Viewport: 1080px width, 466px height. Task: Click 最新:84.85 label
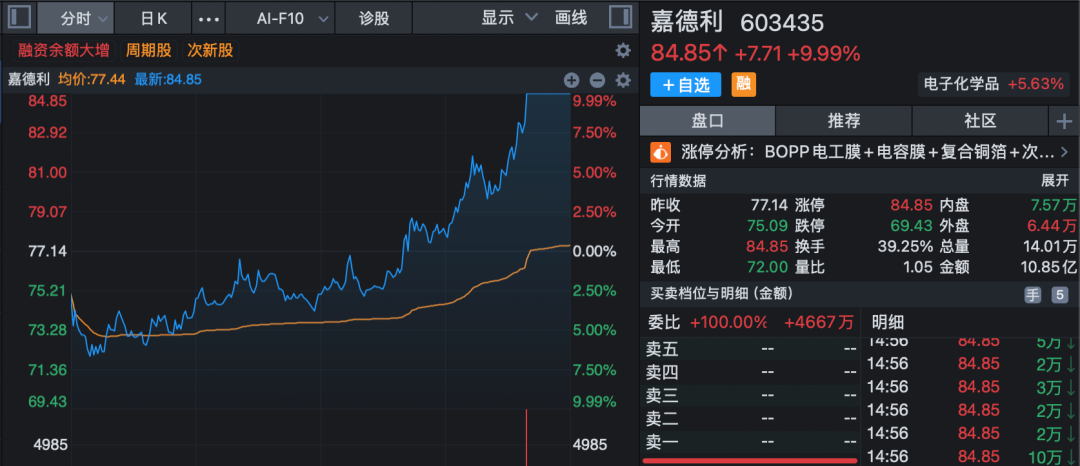click(x=168, y=79)
